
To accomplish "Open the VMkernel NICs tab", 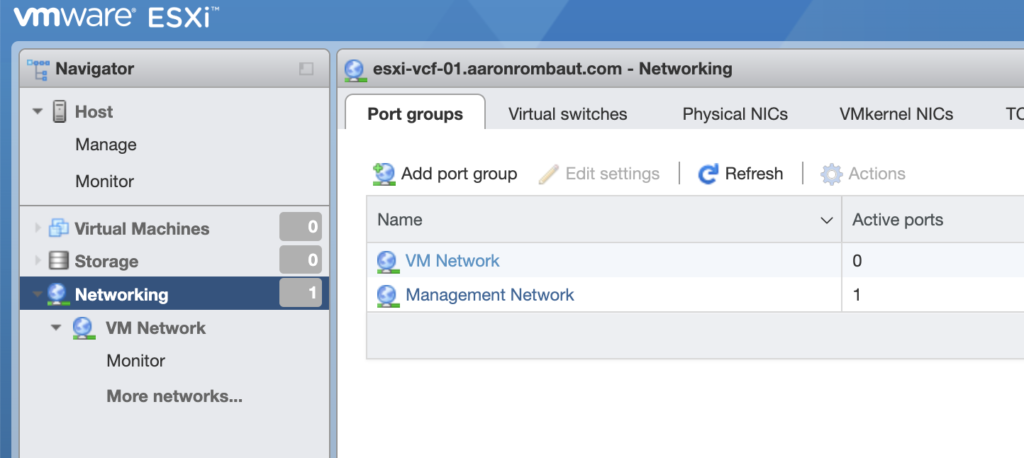I will 896,114.
